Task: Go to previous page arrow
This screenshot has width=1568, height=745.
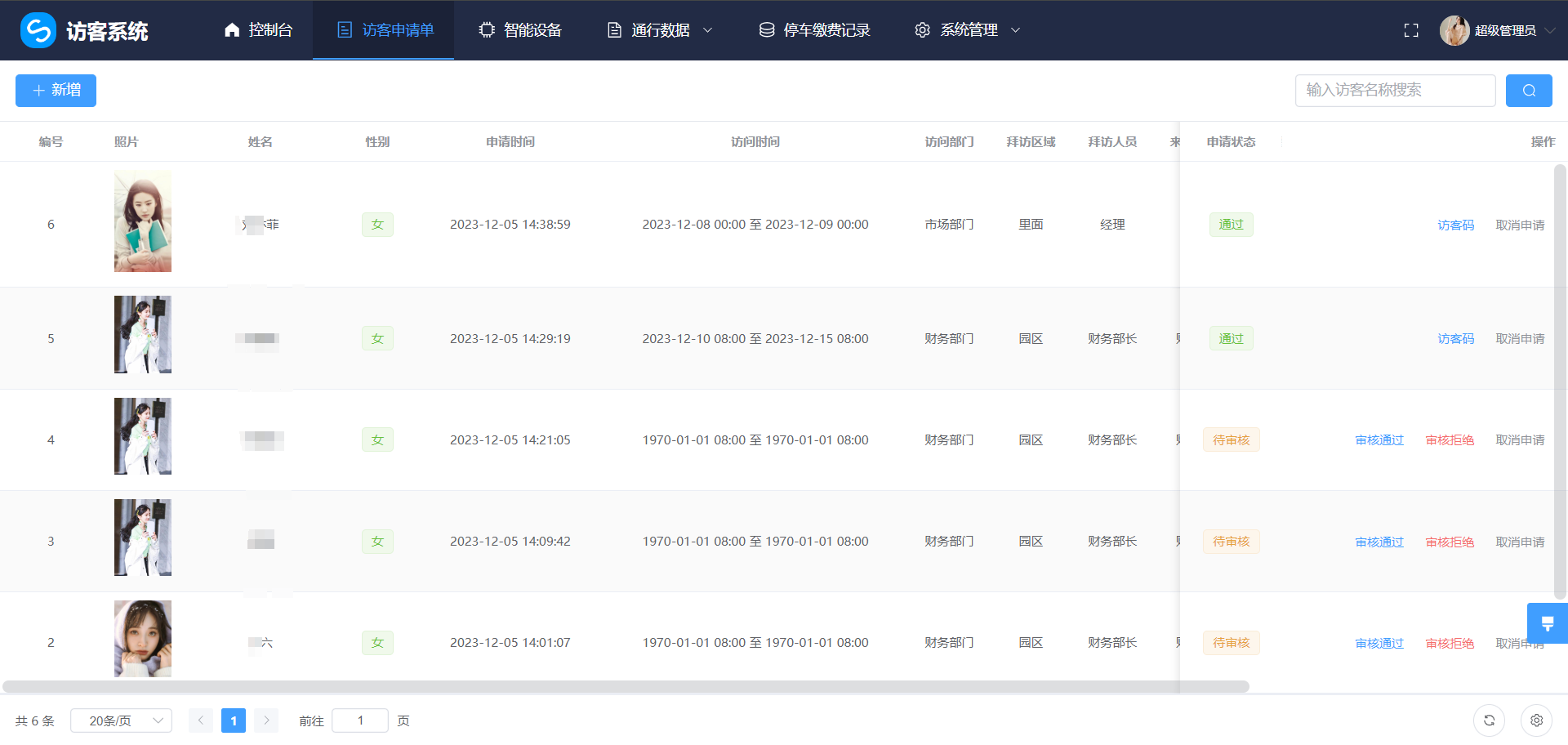Action: tap(201, 720)
